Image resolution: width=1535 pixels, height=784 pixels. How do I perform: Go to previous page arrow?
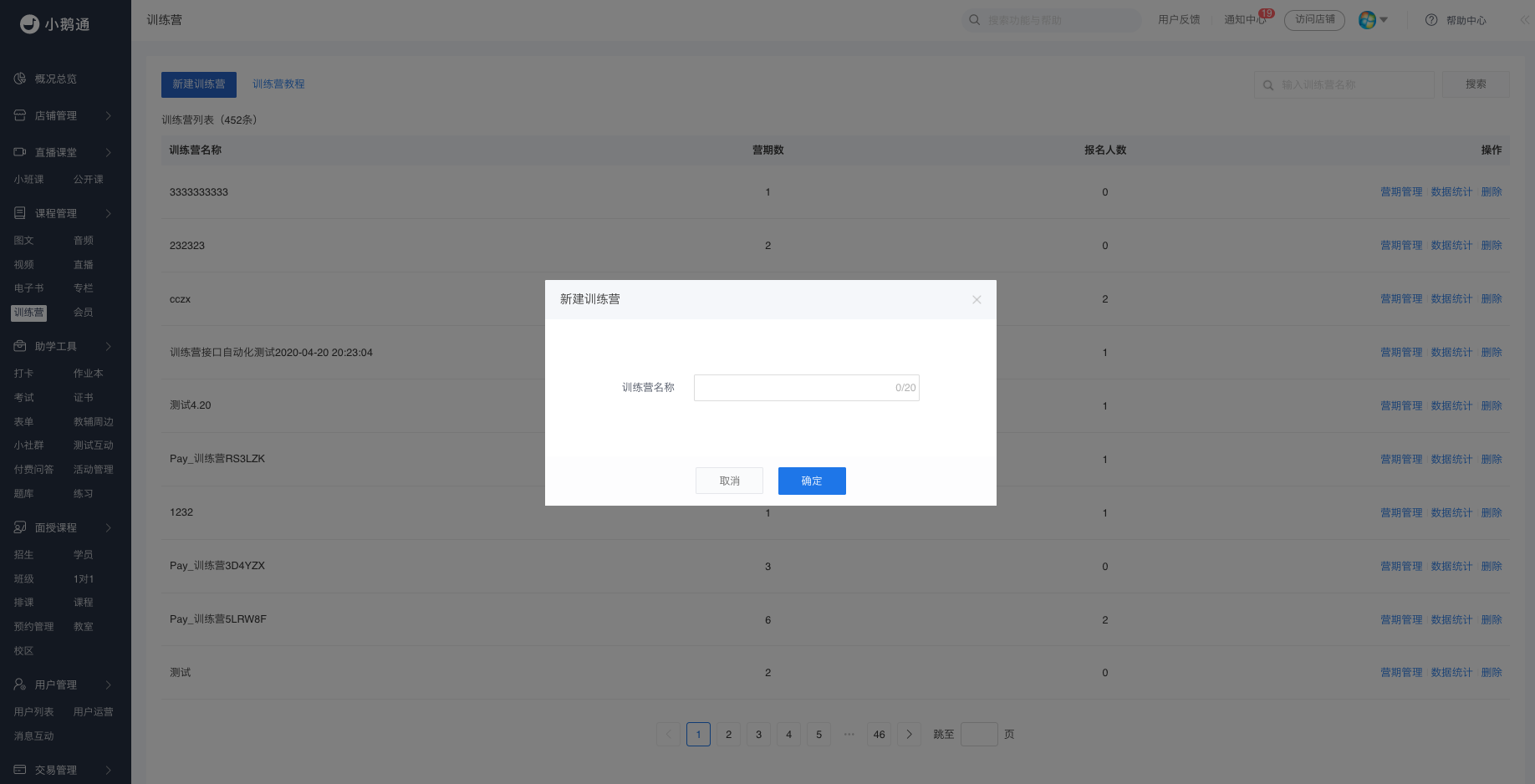pyautogui.click(x=669, y=734)
